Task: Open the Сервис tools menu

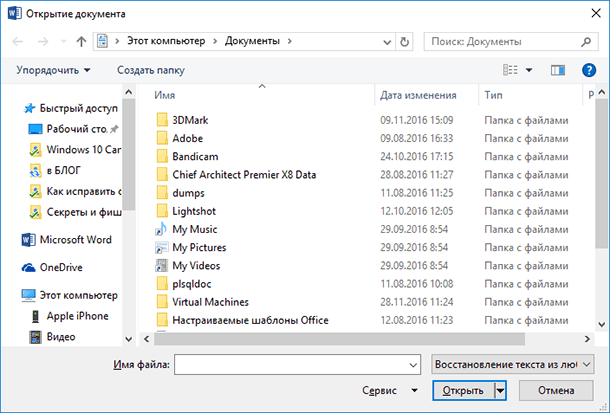Action: (390, 390)
